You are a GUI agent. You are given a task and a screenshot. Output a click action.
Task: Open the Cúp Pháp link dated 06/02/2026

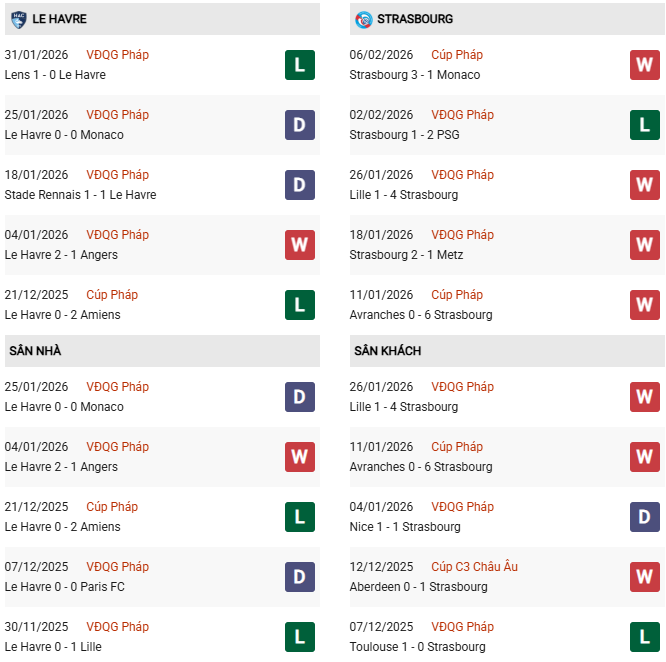click(x=457, y=55)
